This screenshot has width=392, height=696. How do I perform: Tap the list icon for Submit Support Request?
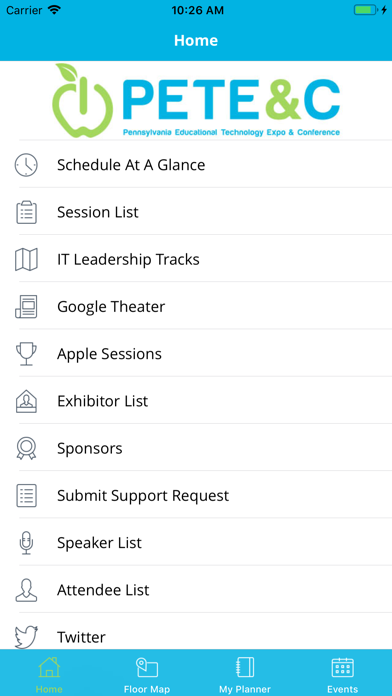[26, 496]
